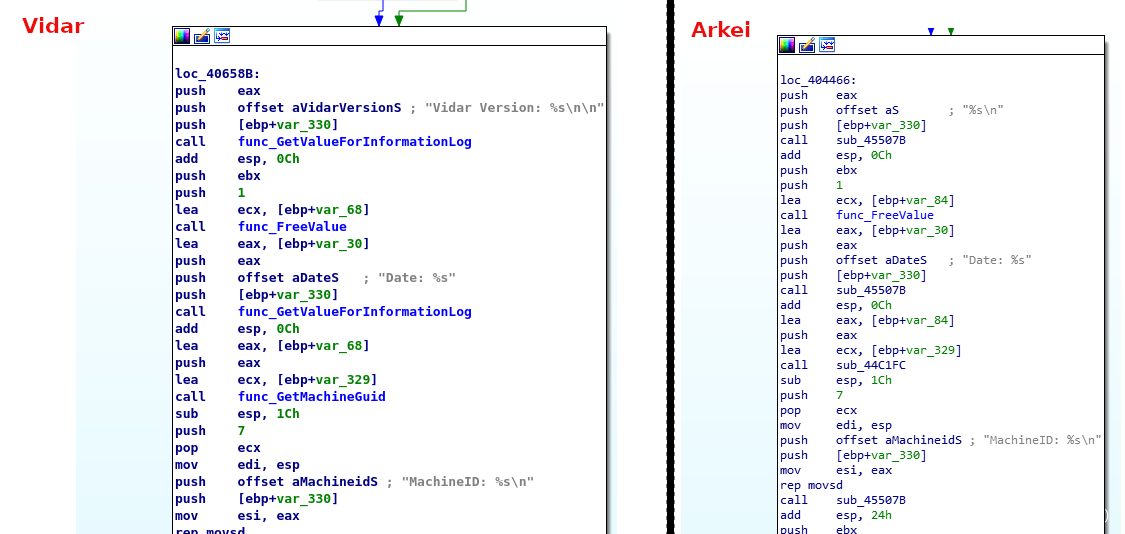Click the green edge arrowhead above the Vidar node

click(x=399, y=20)
